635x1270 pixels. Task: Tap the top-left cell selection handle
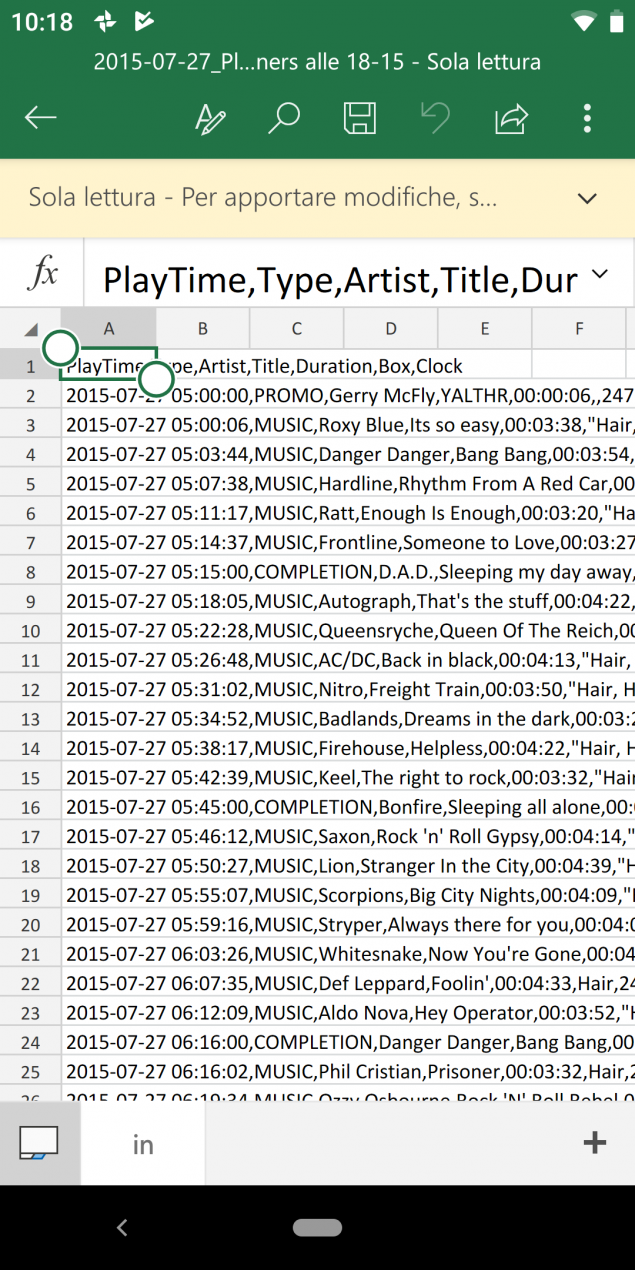(61, 348)
